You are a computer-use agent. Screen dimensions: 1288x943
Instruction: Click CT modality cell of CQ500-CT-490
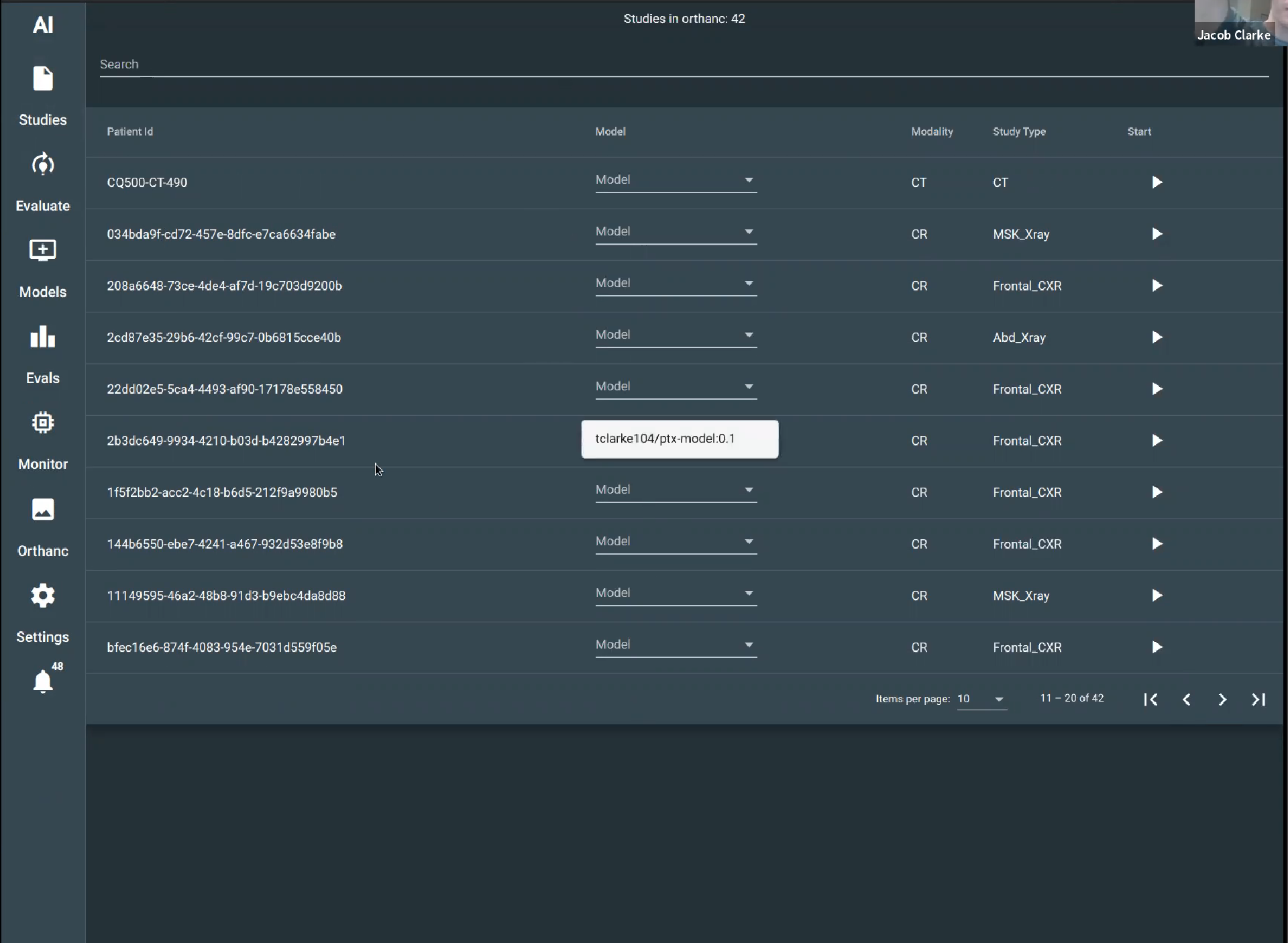click(x=919, y=182)
